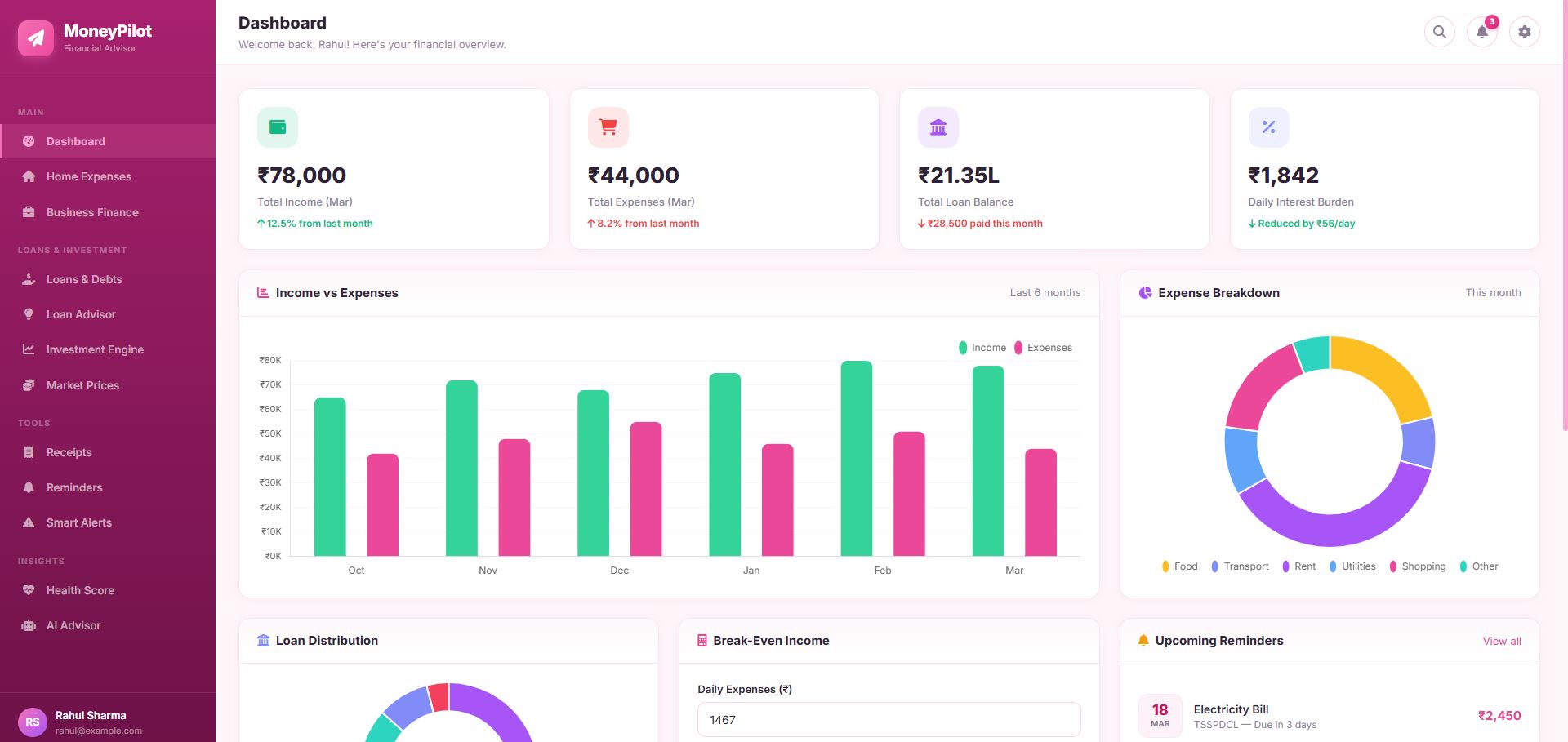Open Business Finance page
This screenshot has width=1568, height=742.
[x=108, y=212]
